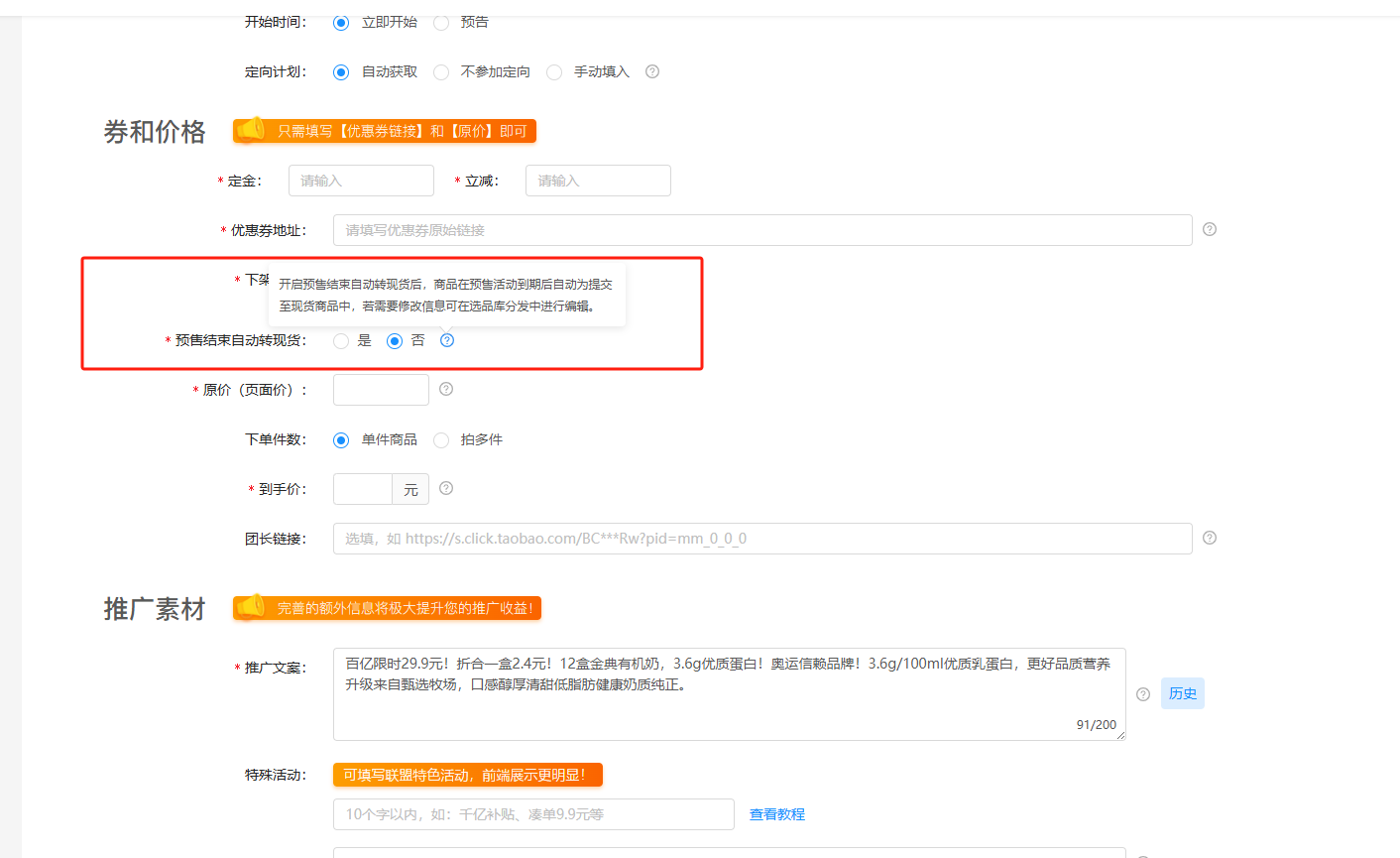Select 不参加定向 radio option
The height and width of the screenshot is (858, 1400).
(441, 72)
